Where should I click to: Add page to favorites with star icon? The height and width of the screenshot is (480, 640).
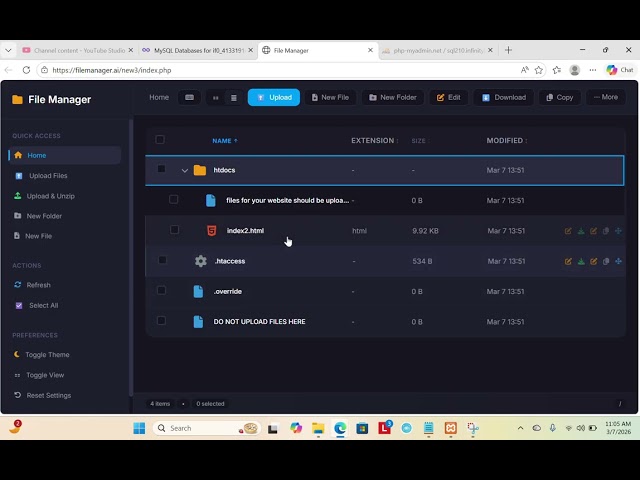click(x=539, y=70)
